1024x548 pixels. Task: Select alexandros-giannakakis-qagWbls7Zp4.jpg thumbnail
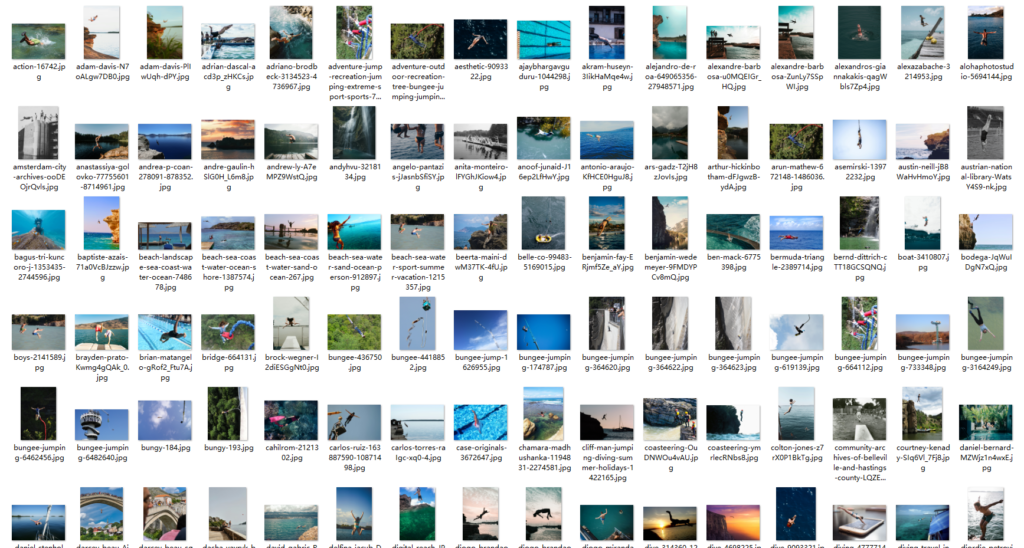pos(860,33)
